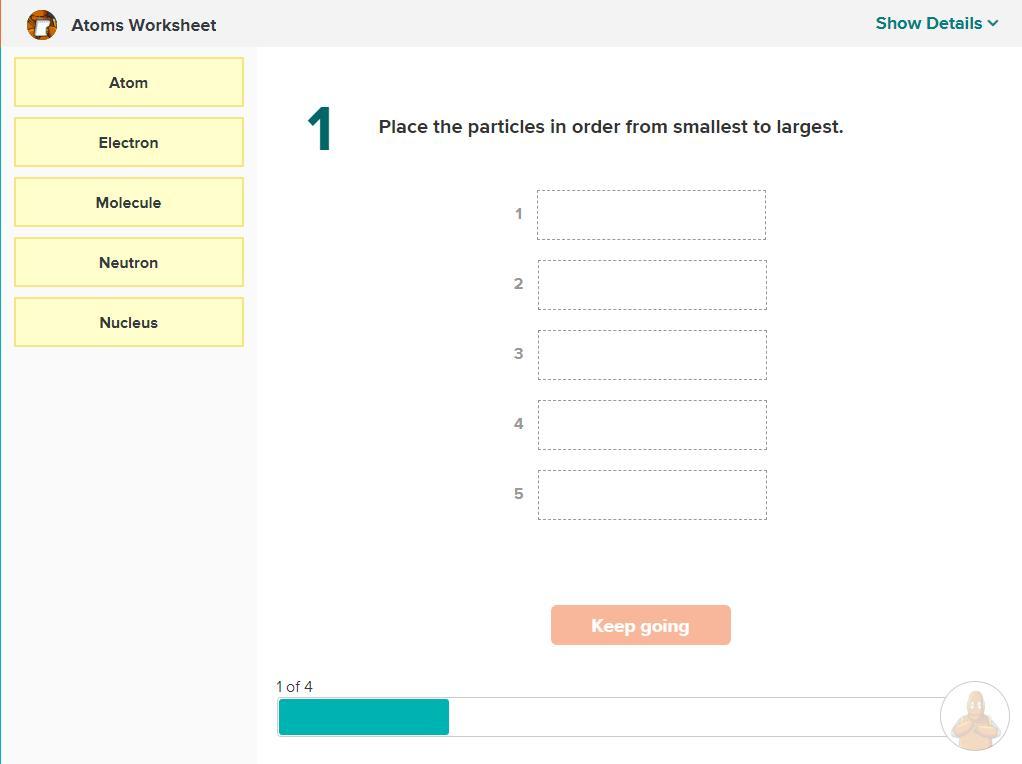The height and width of the screenshot is (764, 1022).
Task: Click the teal progress bar fill
Action: (363, 717)
